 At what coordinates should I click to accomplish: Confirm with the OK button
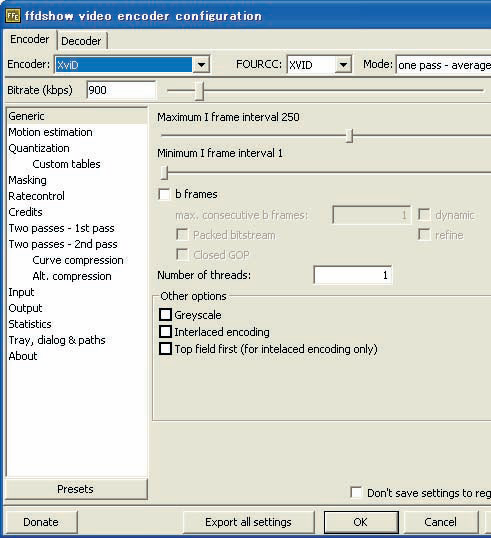361,522
